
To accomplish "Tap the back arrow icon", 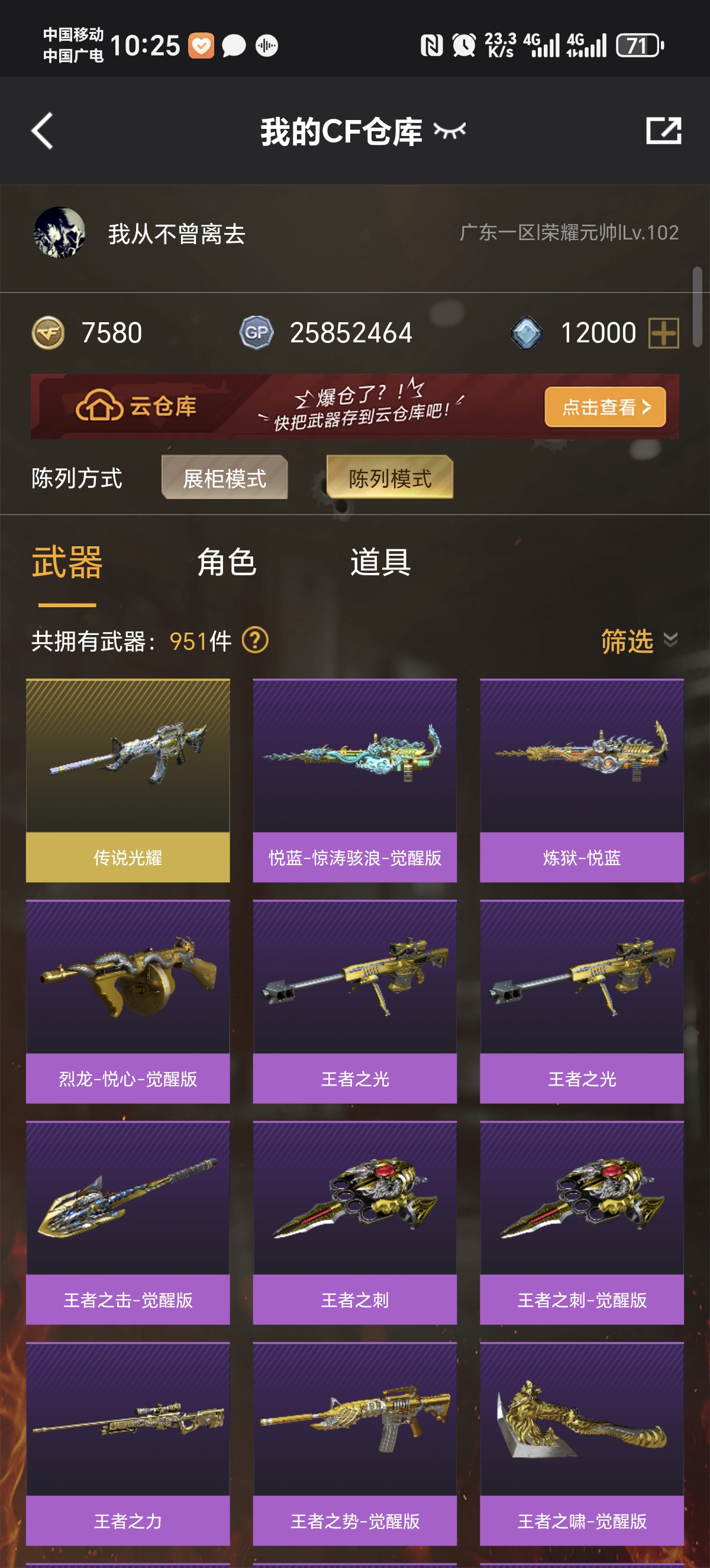I will point(42,131).
